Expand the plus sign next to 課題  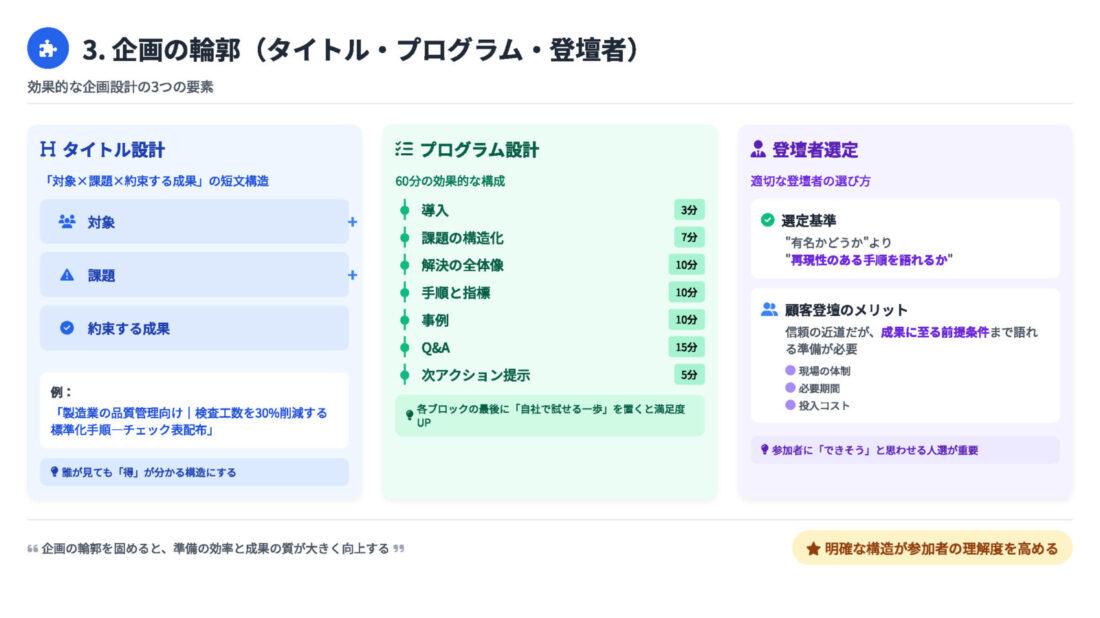352,275
